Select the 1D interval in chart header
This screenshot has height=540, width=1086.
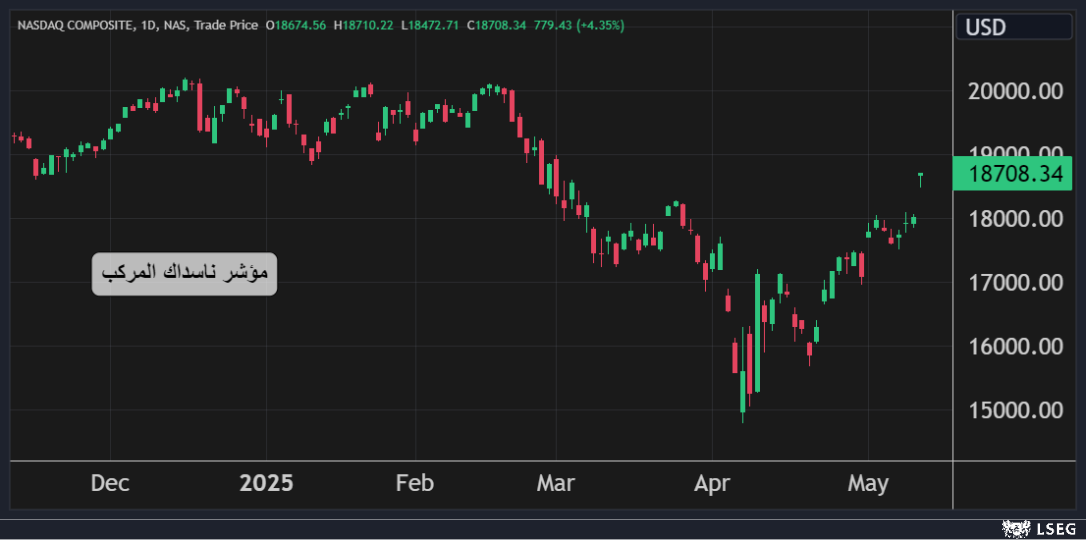[x=149, y=24]
